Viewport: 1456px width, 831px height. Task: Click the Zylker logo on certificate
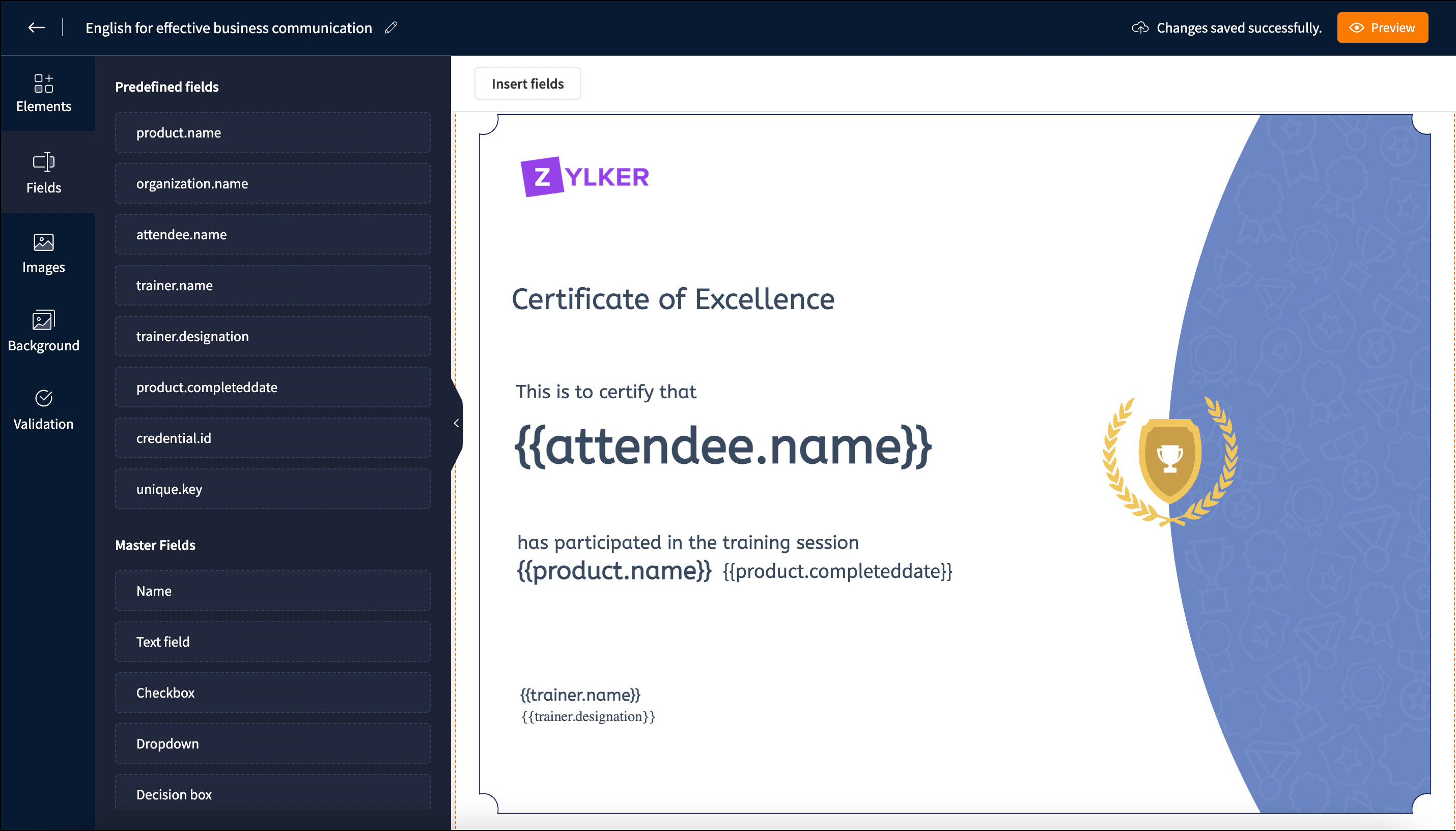[584, 176]
